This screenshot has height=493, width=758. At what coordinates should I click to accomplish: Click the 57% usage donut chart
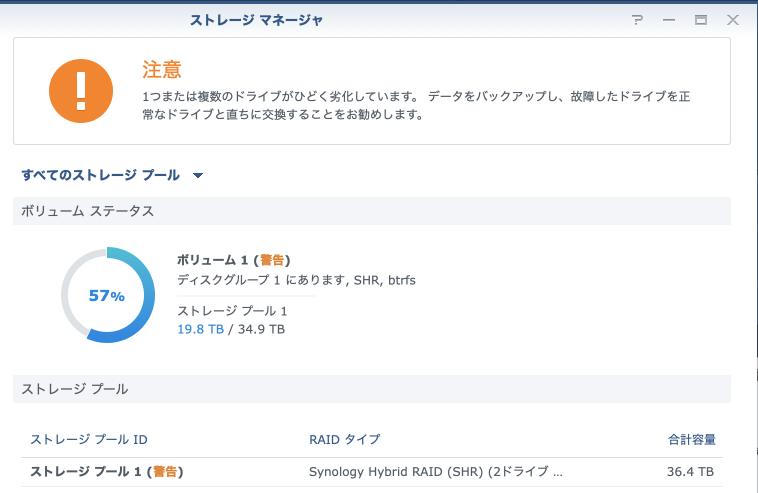[x=107, y=295]
